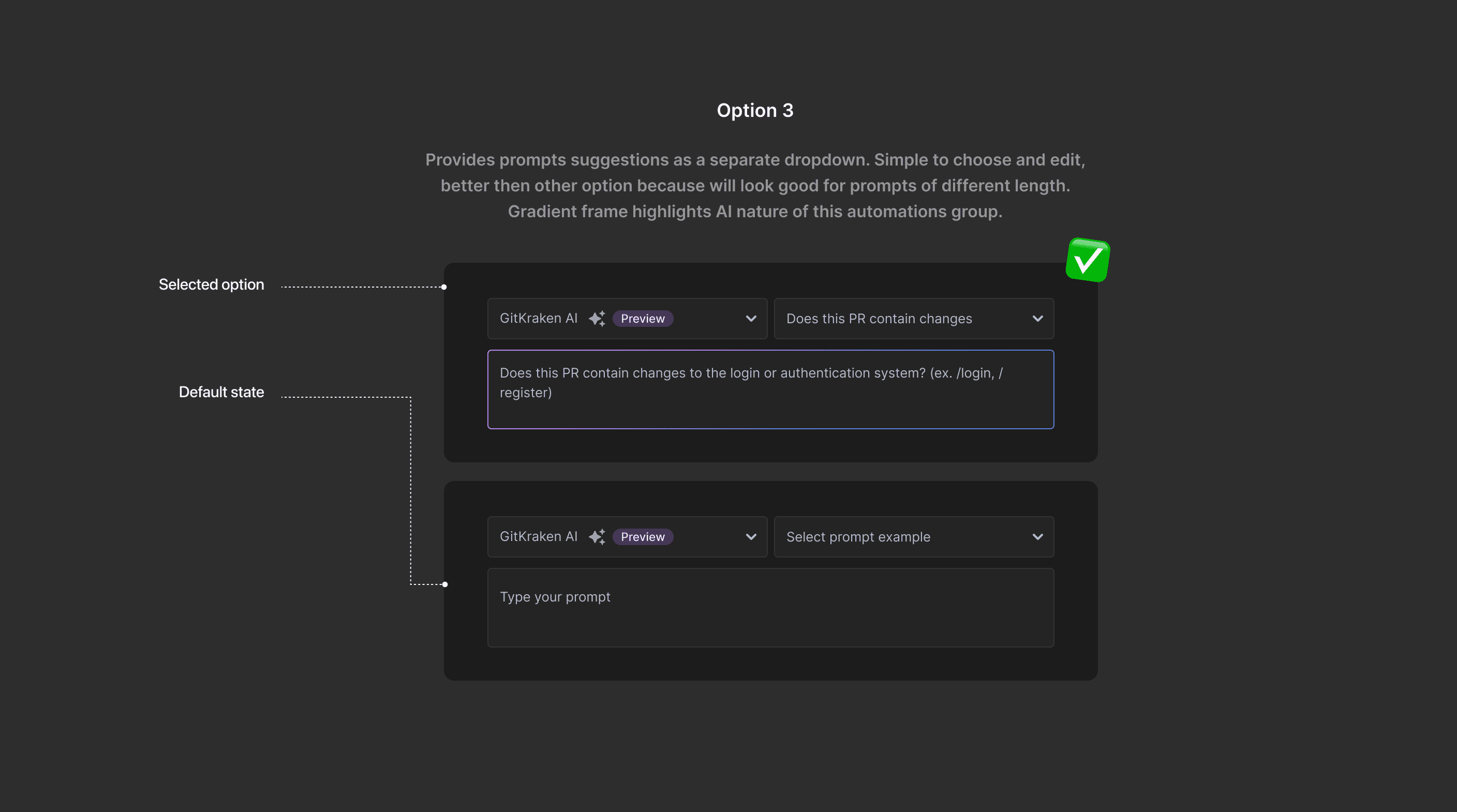Click the 'Option 3' heading
1457x812 pixels.
coord(754,110)
